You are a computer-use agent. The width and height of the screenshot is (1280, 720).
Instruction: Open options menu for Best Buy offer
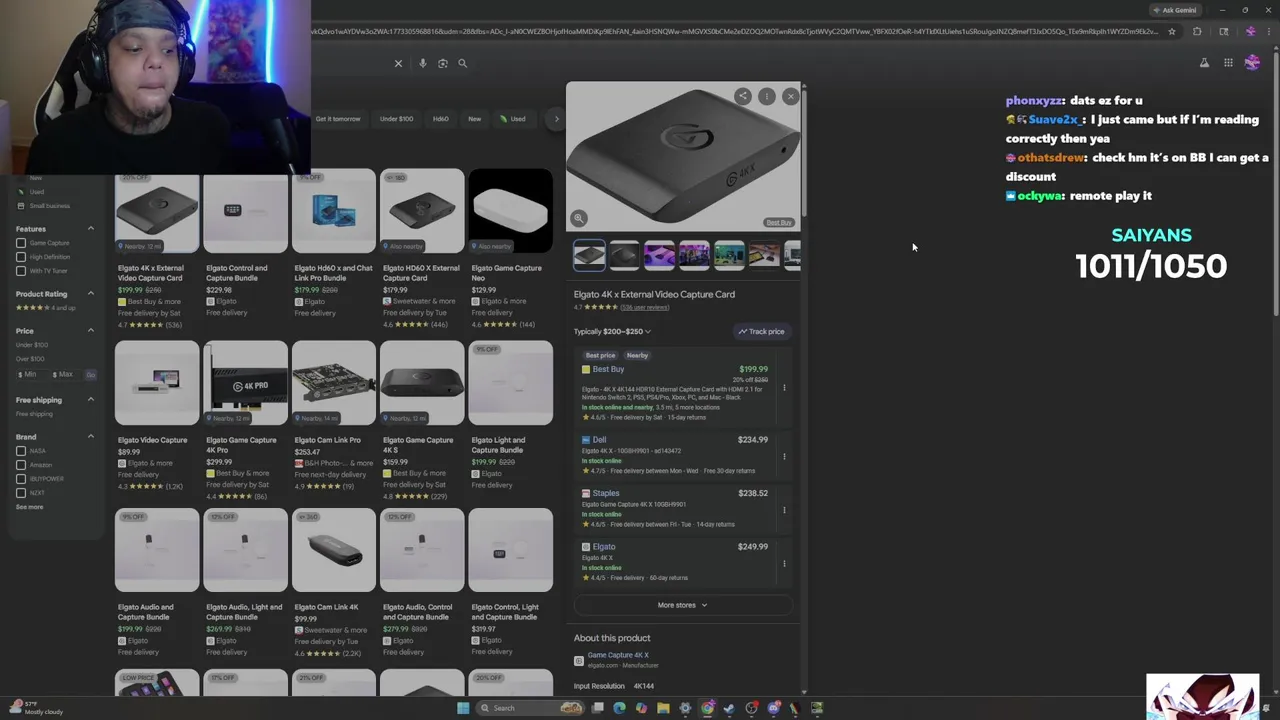[784, 387]
